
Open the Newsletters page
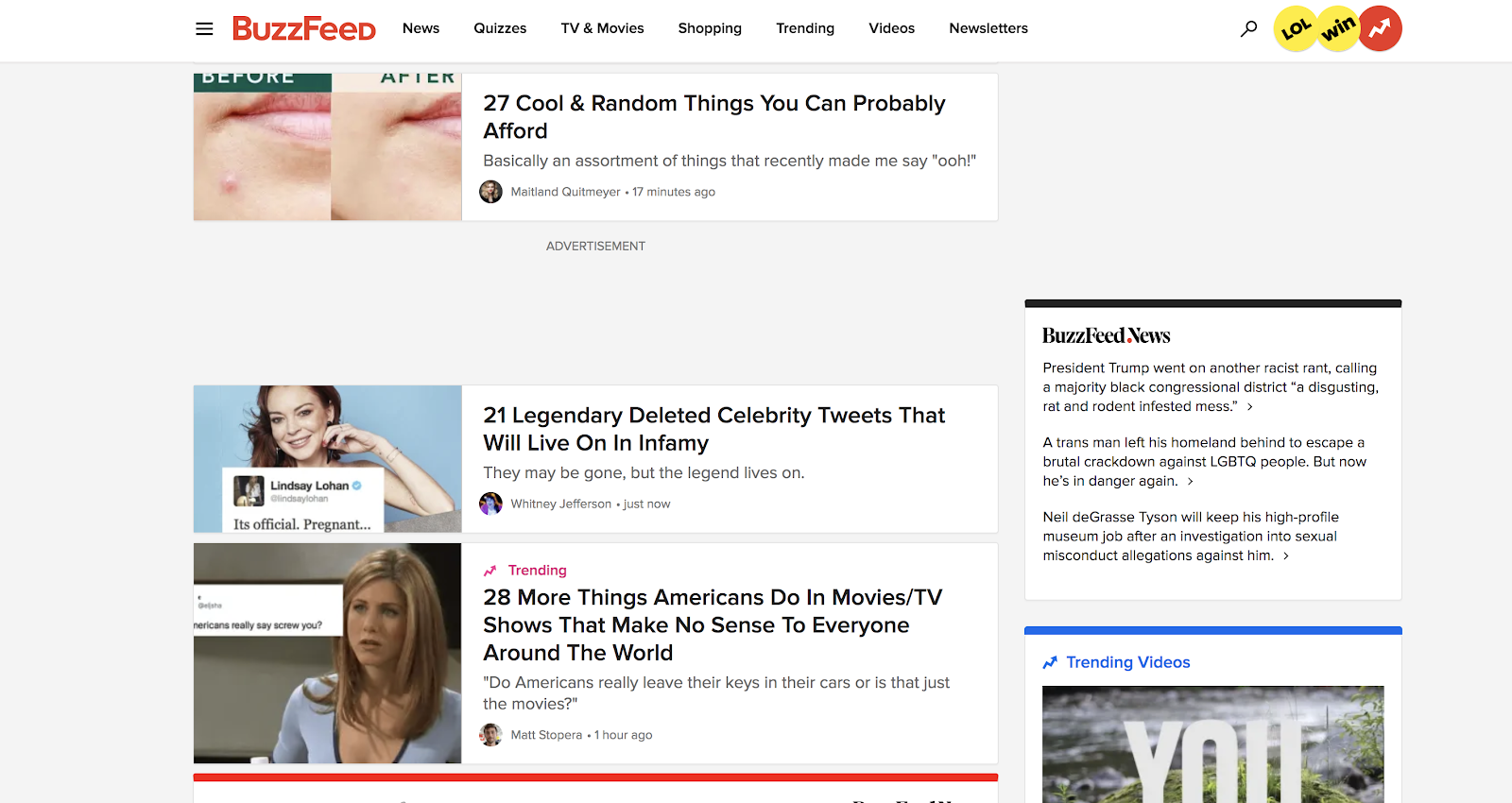tap(988, 28)
